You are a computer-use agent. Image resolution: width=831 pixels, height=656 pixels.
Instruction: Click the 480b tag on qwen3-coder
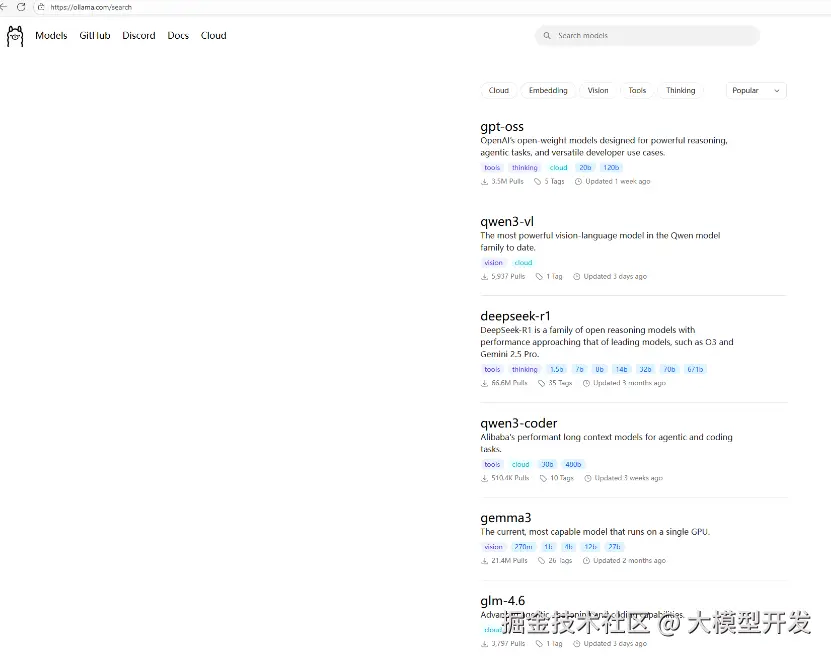[x=573, y=464]
